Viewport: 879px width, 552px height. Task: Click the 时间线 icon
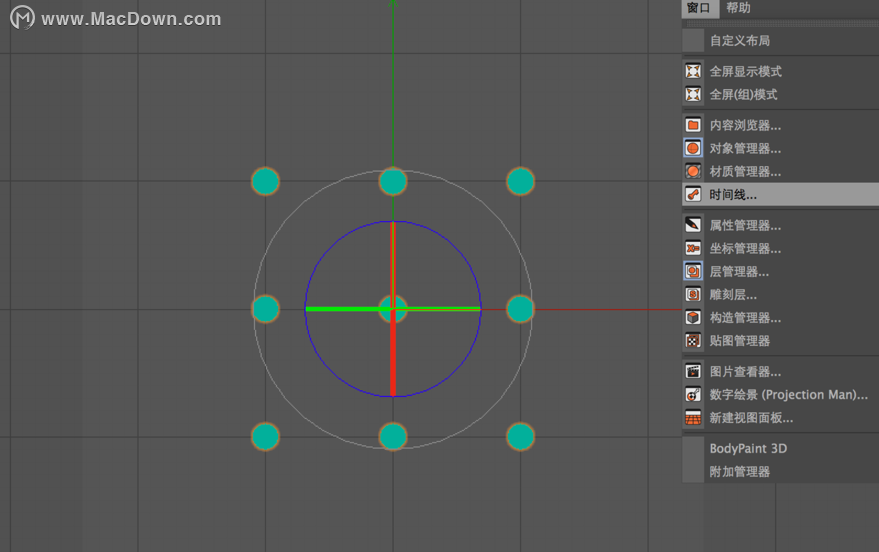click(693, 194)
